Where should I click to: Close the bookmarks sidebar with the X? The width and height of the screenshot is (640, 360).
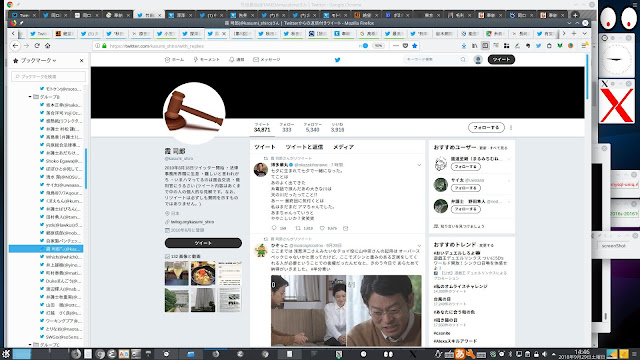[x=82, y=60]
